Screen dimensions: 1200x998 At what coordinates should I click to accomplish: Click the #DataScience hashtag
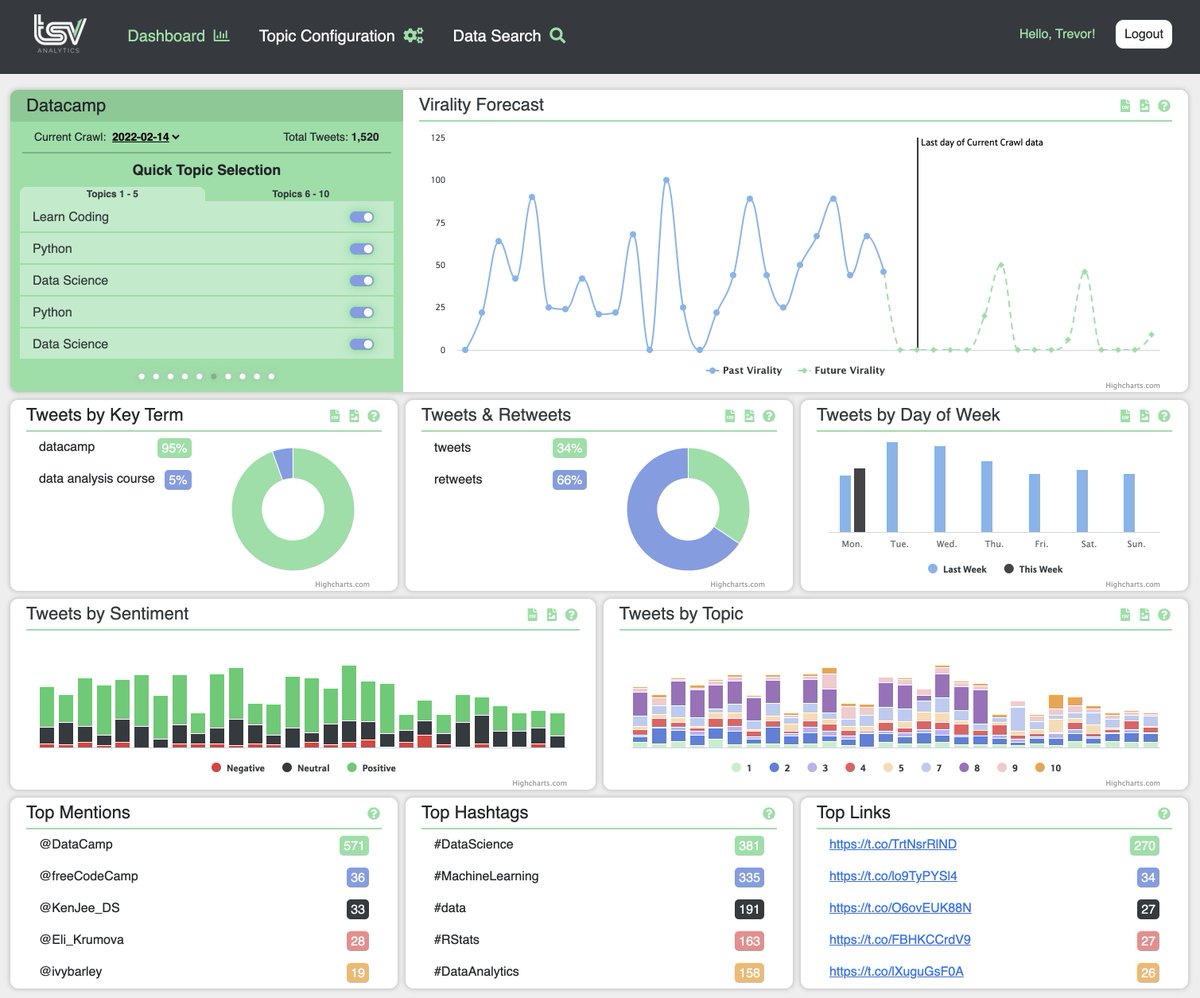click(474, 845)
